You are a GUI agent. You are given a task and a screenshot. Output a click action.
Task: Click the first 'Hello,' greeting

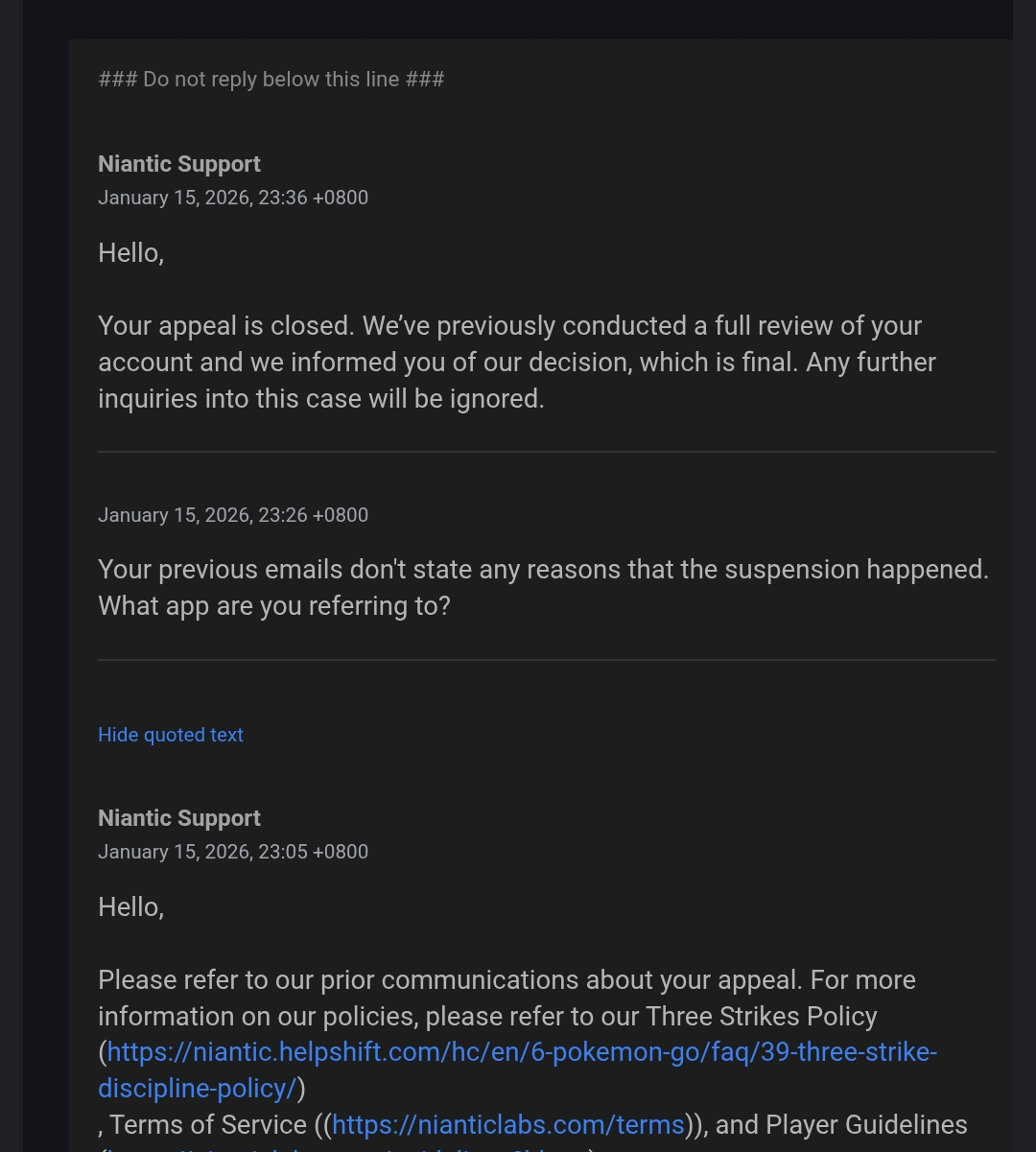click(x=131, y=253)
